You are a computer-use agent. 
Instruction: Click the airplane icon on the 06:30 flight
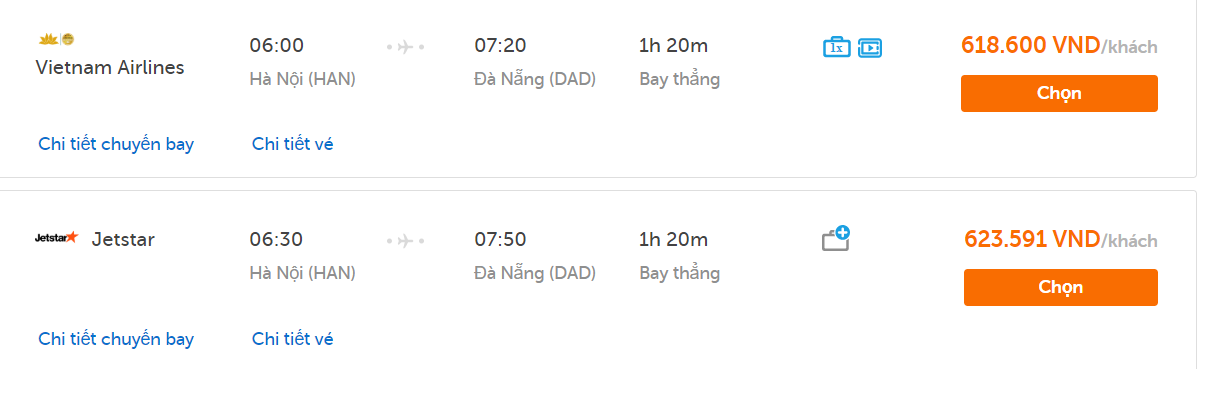[x=405, y=240]
